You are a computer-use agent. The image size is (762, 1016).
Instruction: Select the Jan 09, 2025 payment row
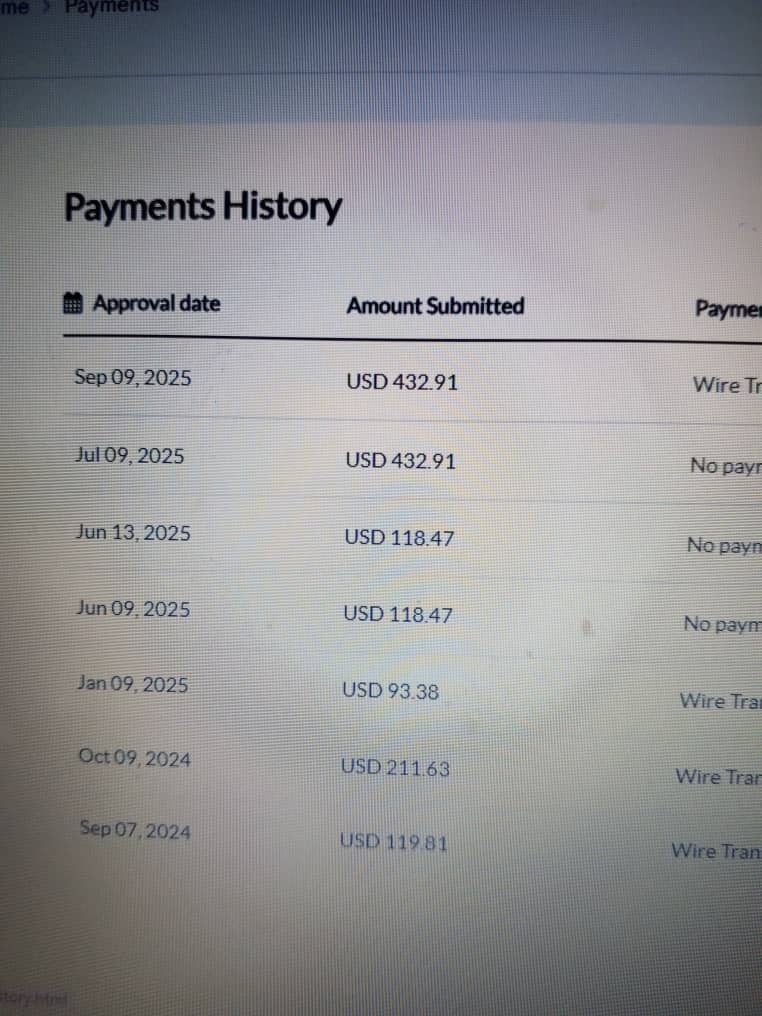(131, 685)
